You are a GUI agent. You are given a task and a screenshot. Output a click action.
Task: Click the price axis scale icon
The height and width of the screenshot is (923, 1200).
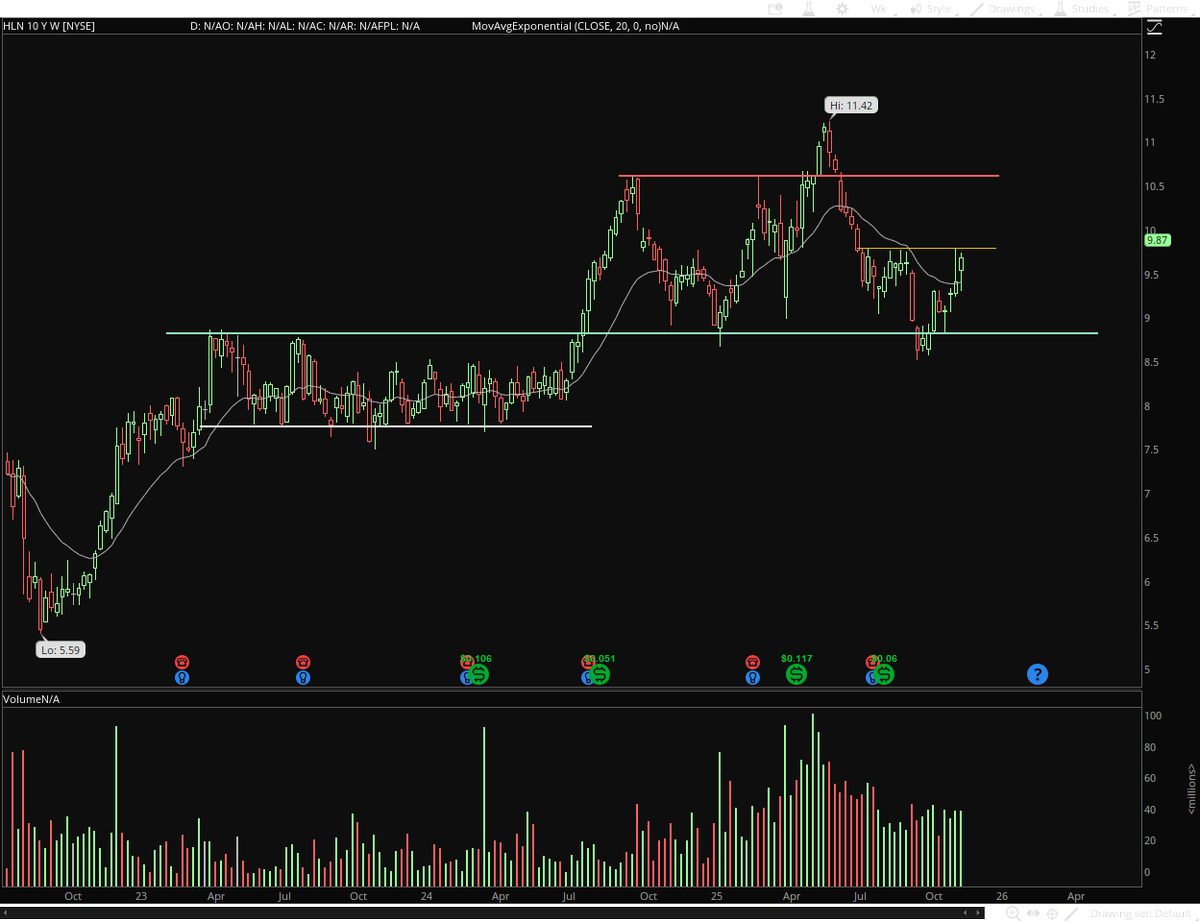(x=1153, y=27)
